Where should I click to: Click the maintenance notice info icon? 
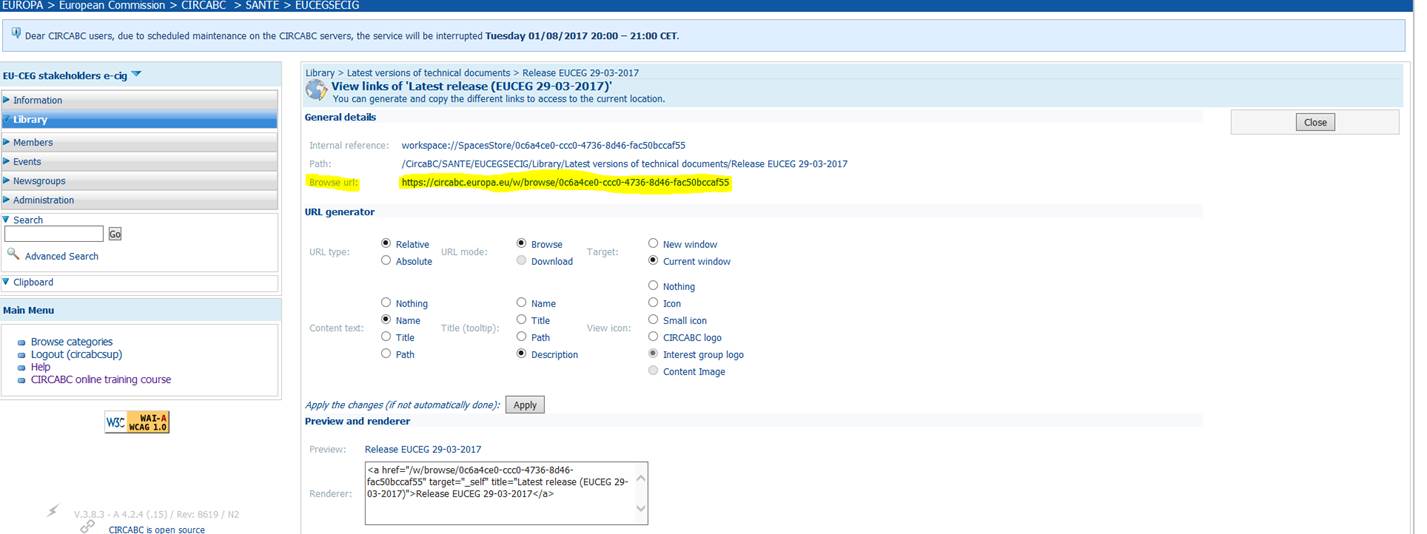coord(16,34)
